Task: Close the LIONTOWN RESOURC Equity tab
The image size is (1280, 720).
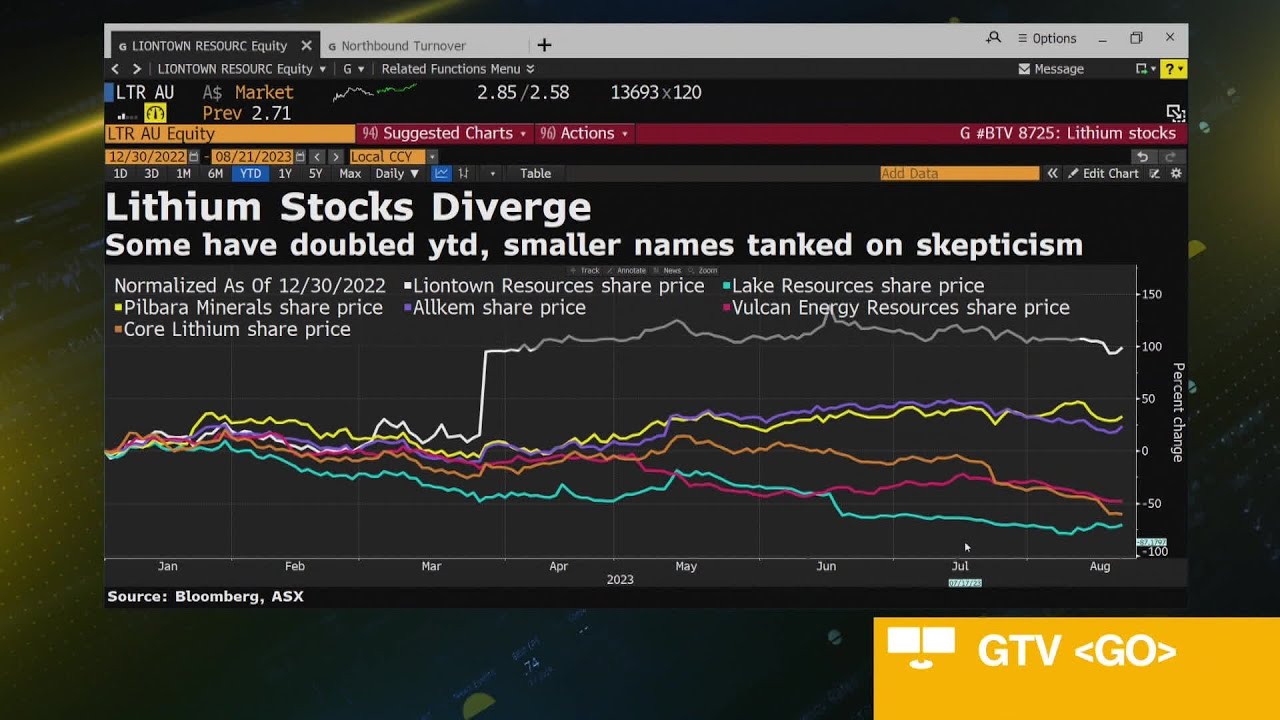Action: point(306,46)
